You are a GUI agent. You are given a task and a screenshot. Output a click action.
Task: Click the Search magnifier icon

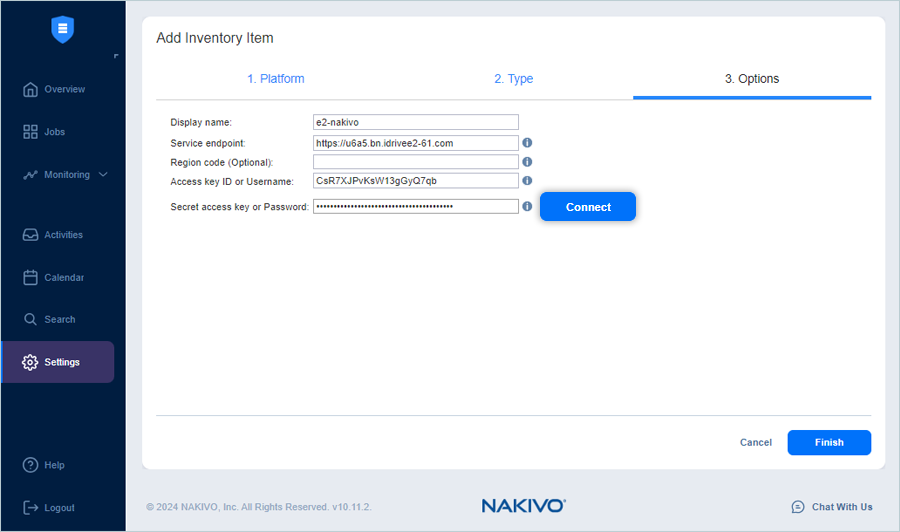pyautogui.click(x=30, y=319)
